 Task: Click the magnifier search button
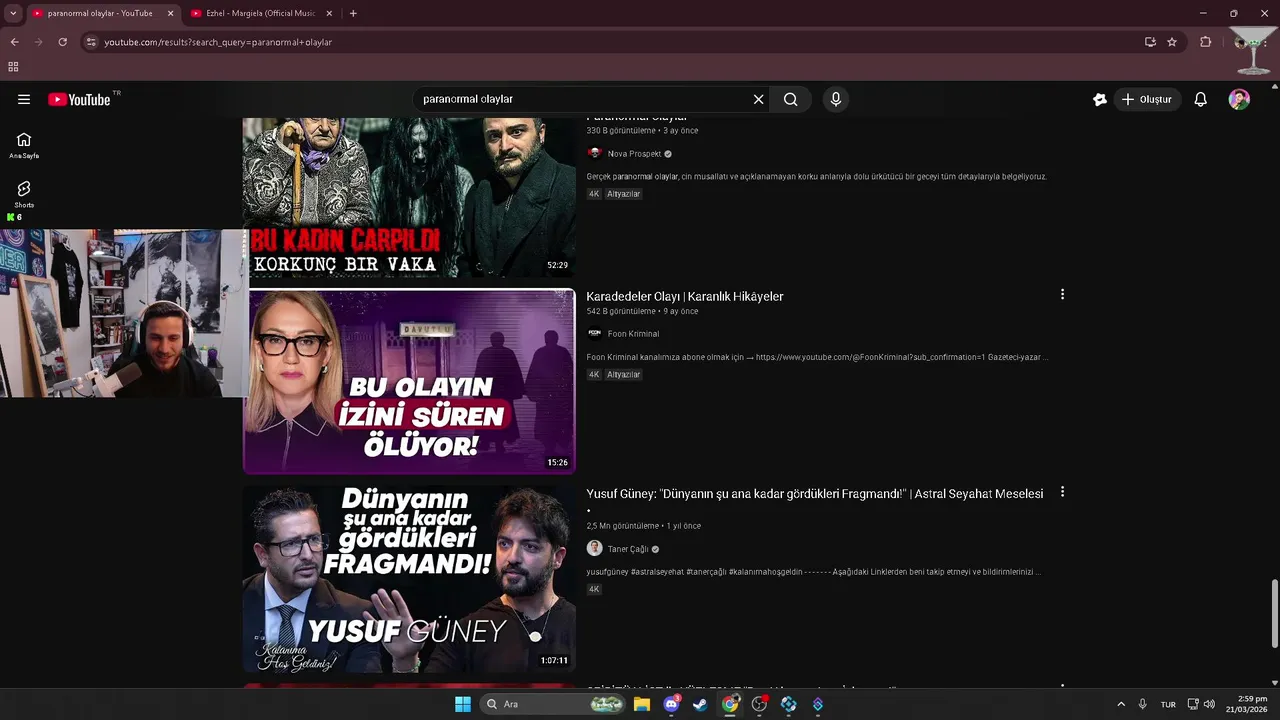pos(791,99)
